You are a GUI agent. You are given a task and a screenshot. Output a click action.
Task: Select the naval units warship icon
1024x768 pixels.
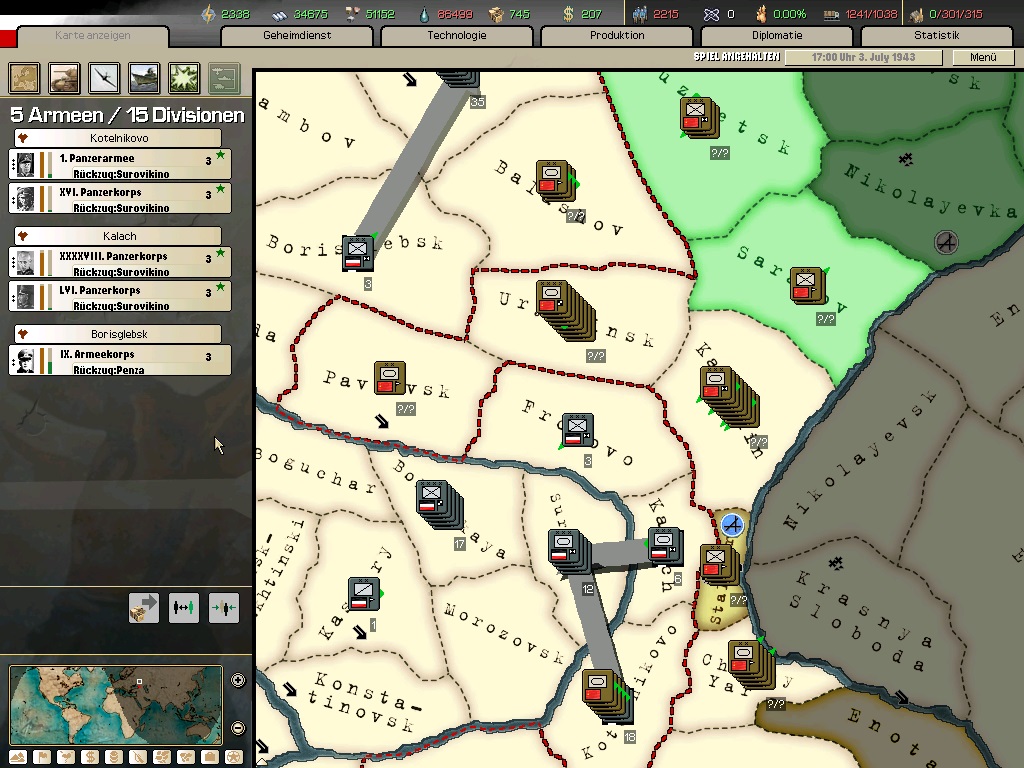pyautogui.click(x=144, y=78)
